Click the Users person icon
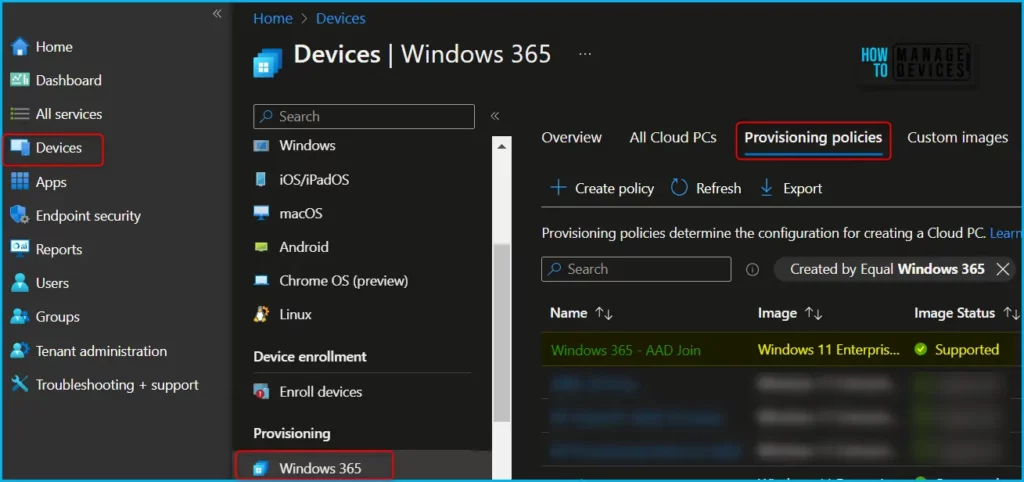Screen dimensions: 1024x482 coord(20,283)
